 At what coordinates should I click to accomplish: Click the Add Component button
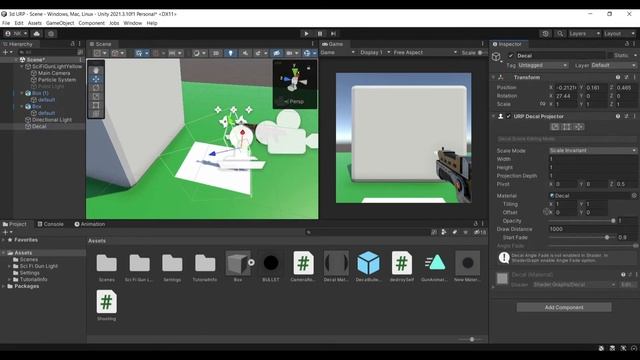pos(564,307)
